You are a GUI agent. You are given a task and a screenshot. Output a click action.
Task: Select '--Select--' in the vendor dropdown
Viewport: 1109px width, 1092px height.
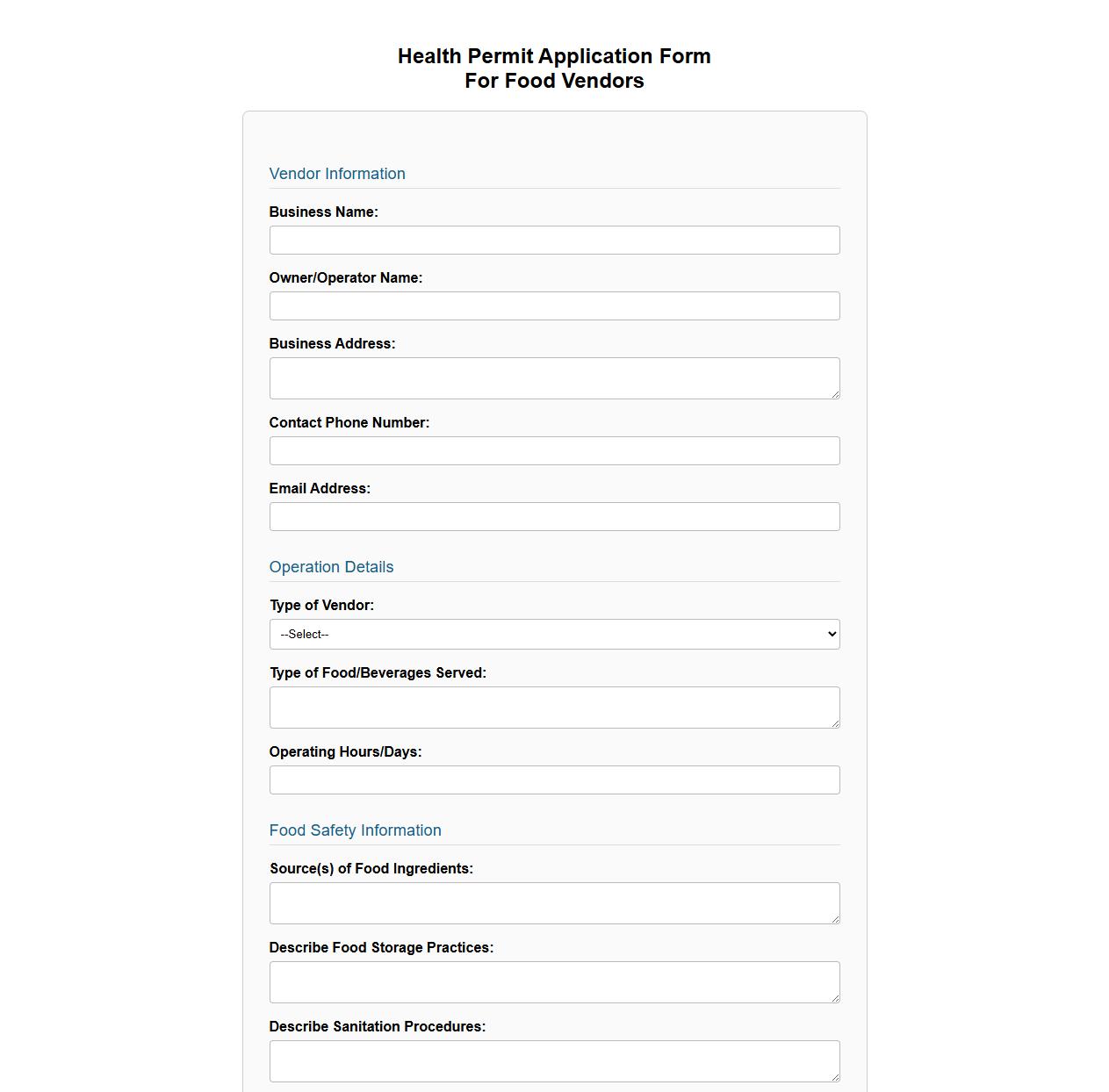coord(554,633)
